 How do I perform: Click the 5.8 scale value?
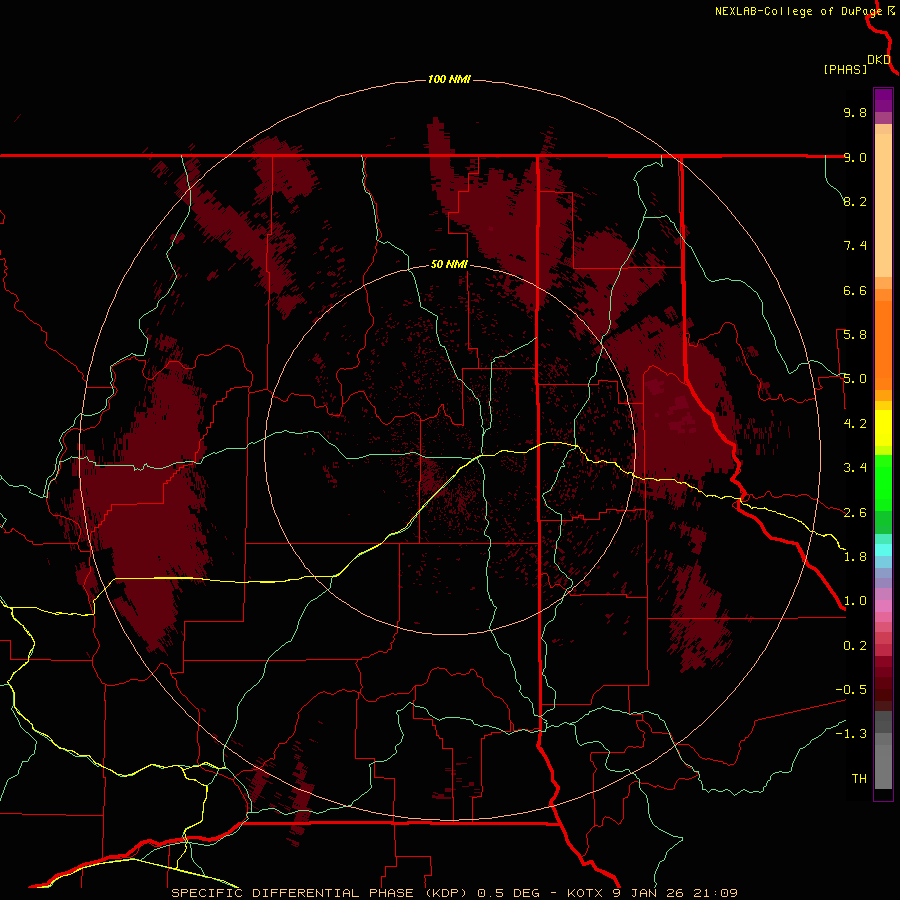(855, 335)
